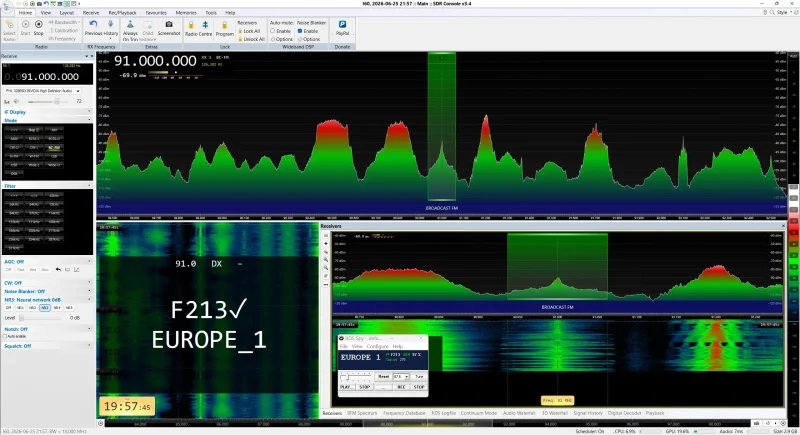Select the BC-FM mode button
This screenshot has width=800, height=435.
click(54, 148)
